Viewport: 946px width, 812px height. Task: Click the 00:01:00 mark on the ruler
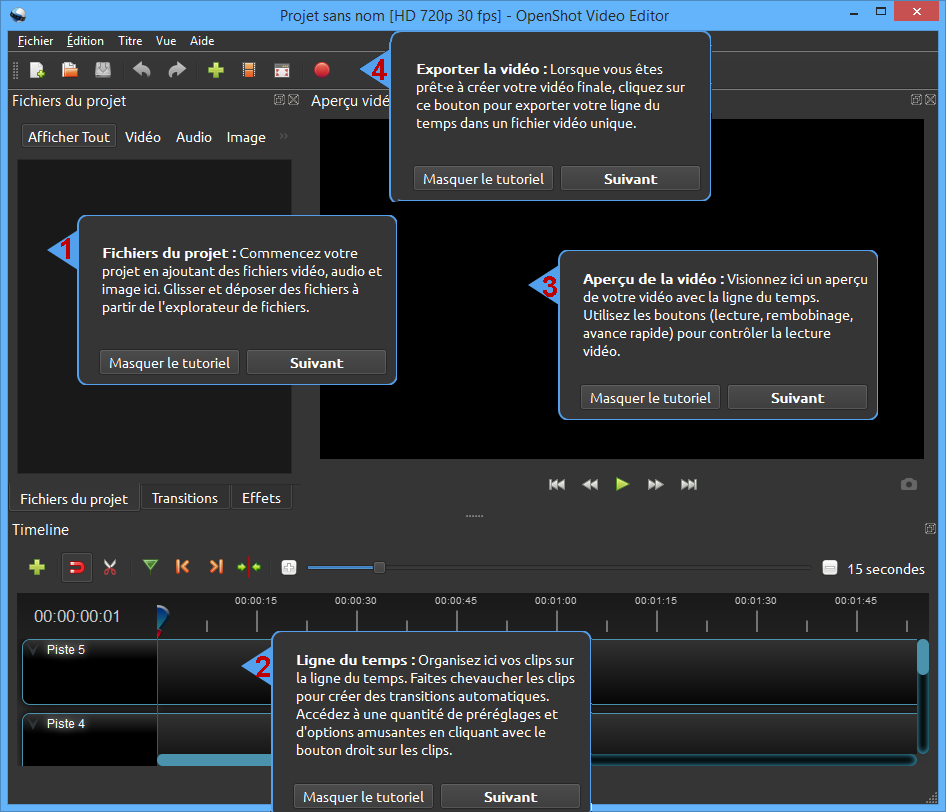pyautogui.click(x=556, y=600)
